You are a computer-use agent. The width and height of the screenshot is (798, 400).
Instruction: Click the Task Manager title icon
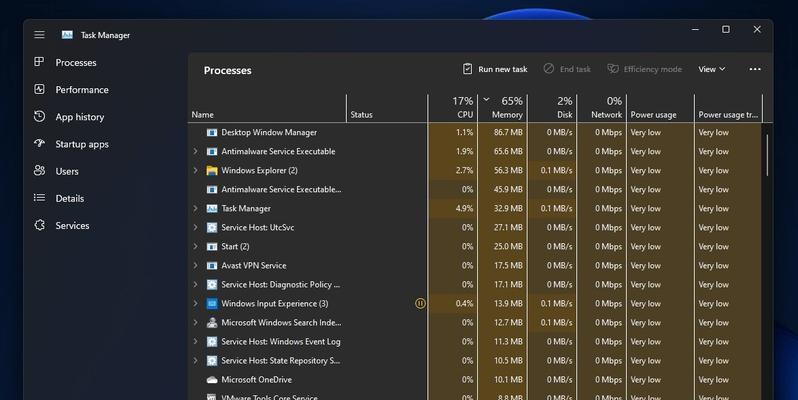click(67, 35)
